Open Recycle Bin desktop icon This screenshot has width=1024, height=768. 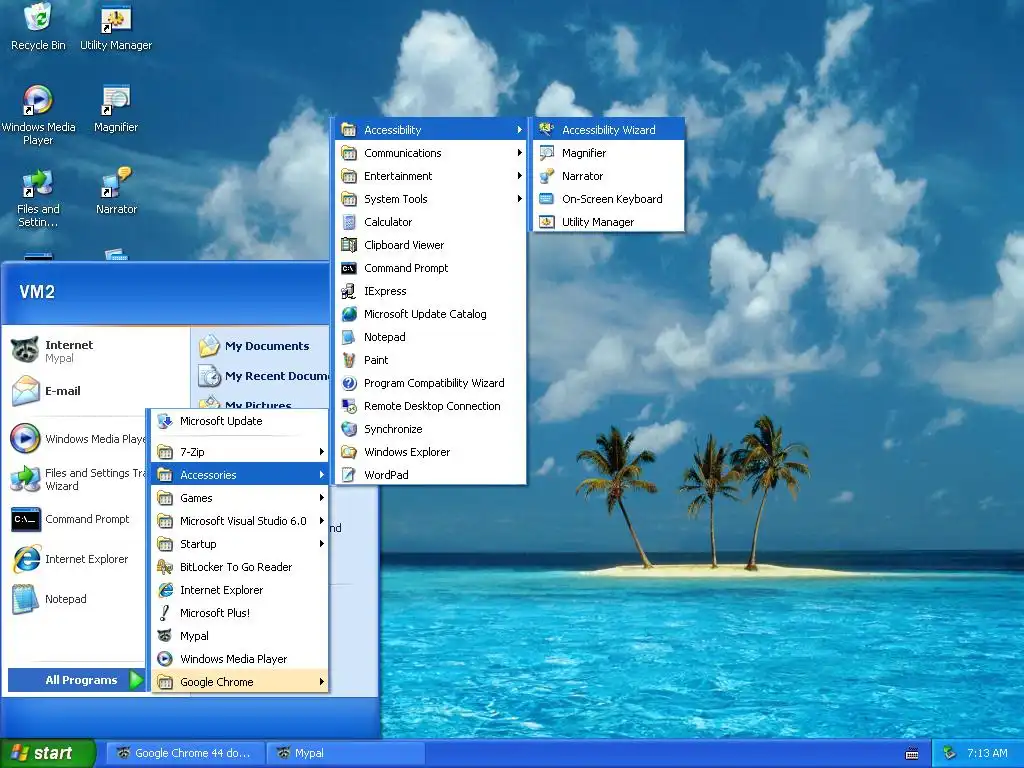click(38, 27)
